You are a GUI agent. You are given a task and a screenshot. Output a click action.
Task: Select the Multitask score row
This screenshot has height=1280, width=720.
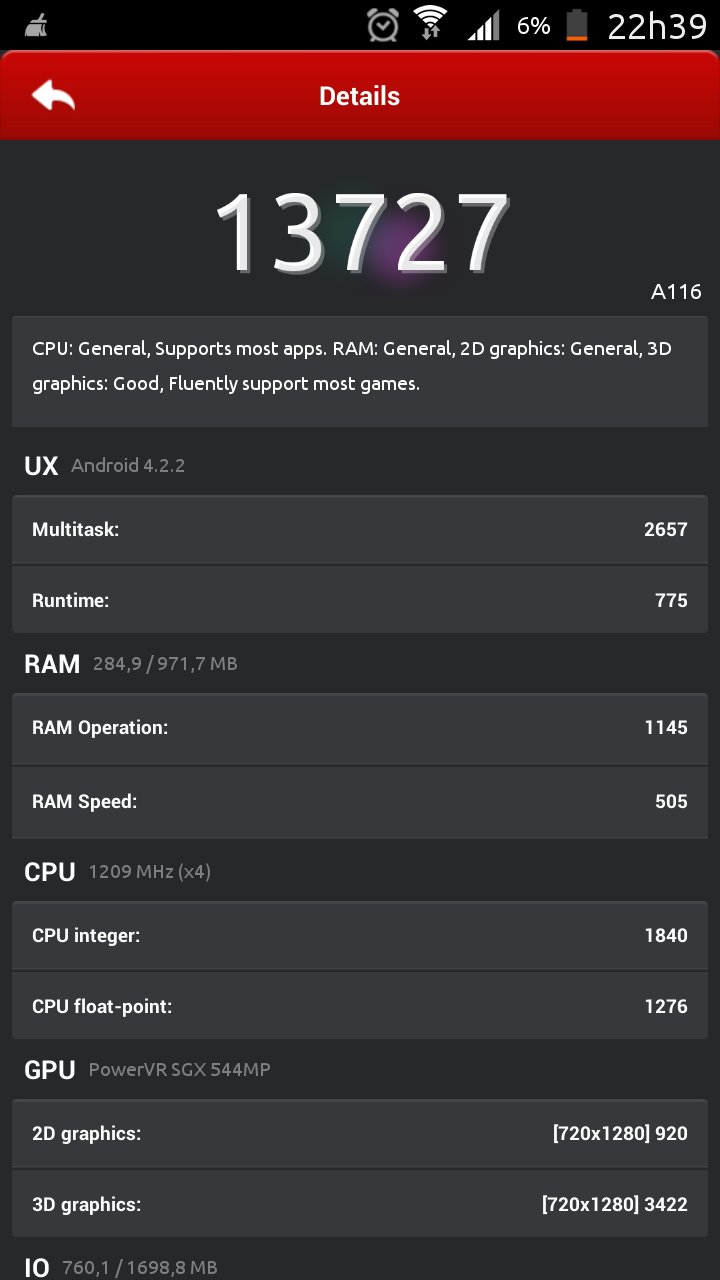click(x=360, y=529)
